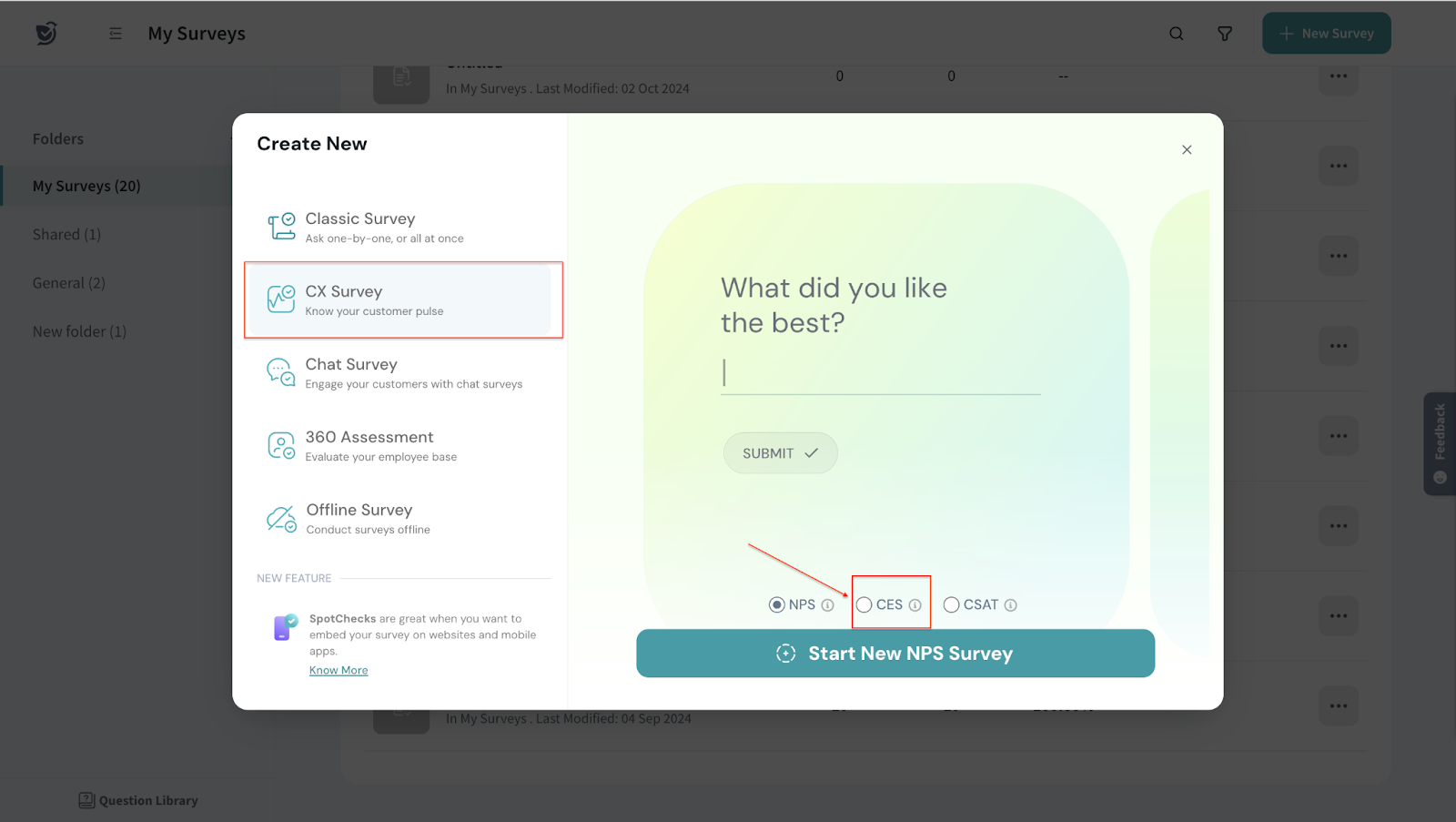Open the Know More link
Screen dimensions: 1456x822
(x=339, y=671)
